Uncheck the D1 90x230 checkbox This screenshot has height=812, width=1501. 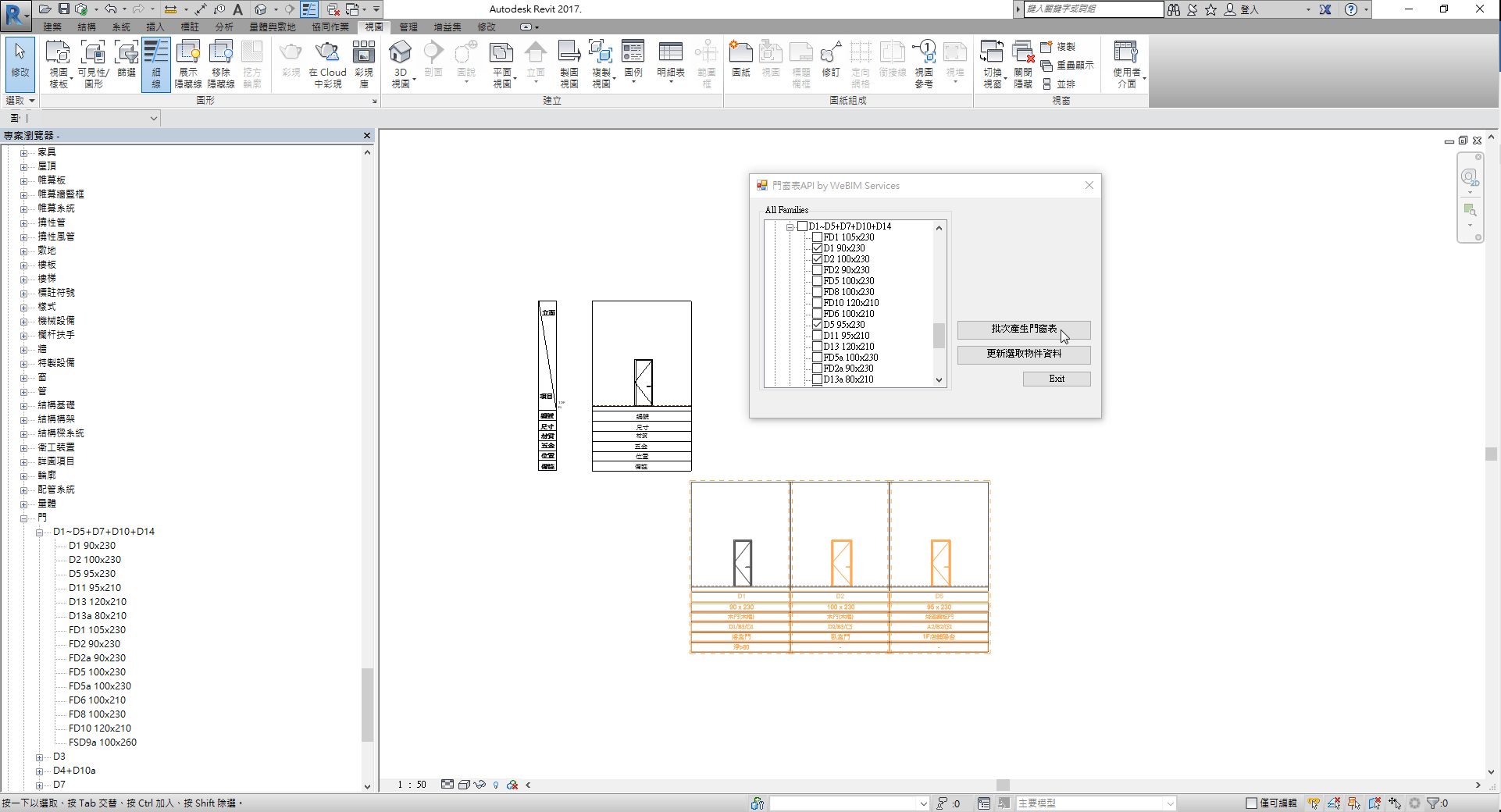(x=818, y=248)
